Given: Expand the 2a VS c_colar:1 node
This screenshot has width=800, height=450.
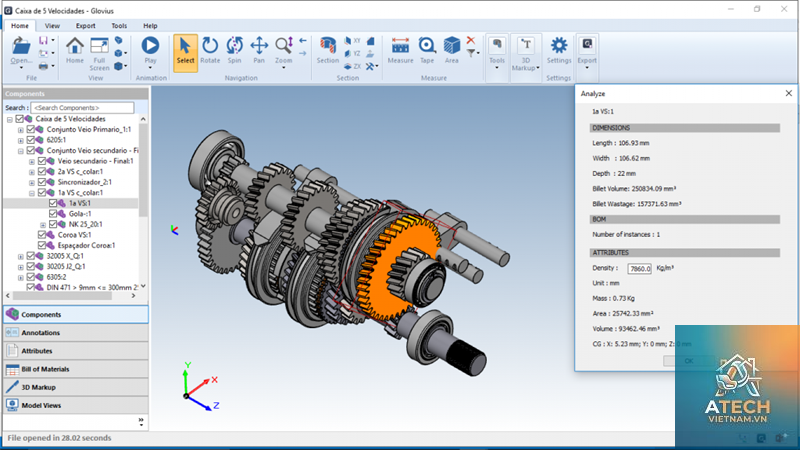Looking at the screenshot, I should [32, 172].
